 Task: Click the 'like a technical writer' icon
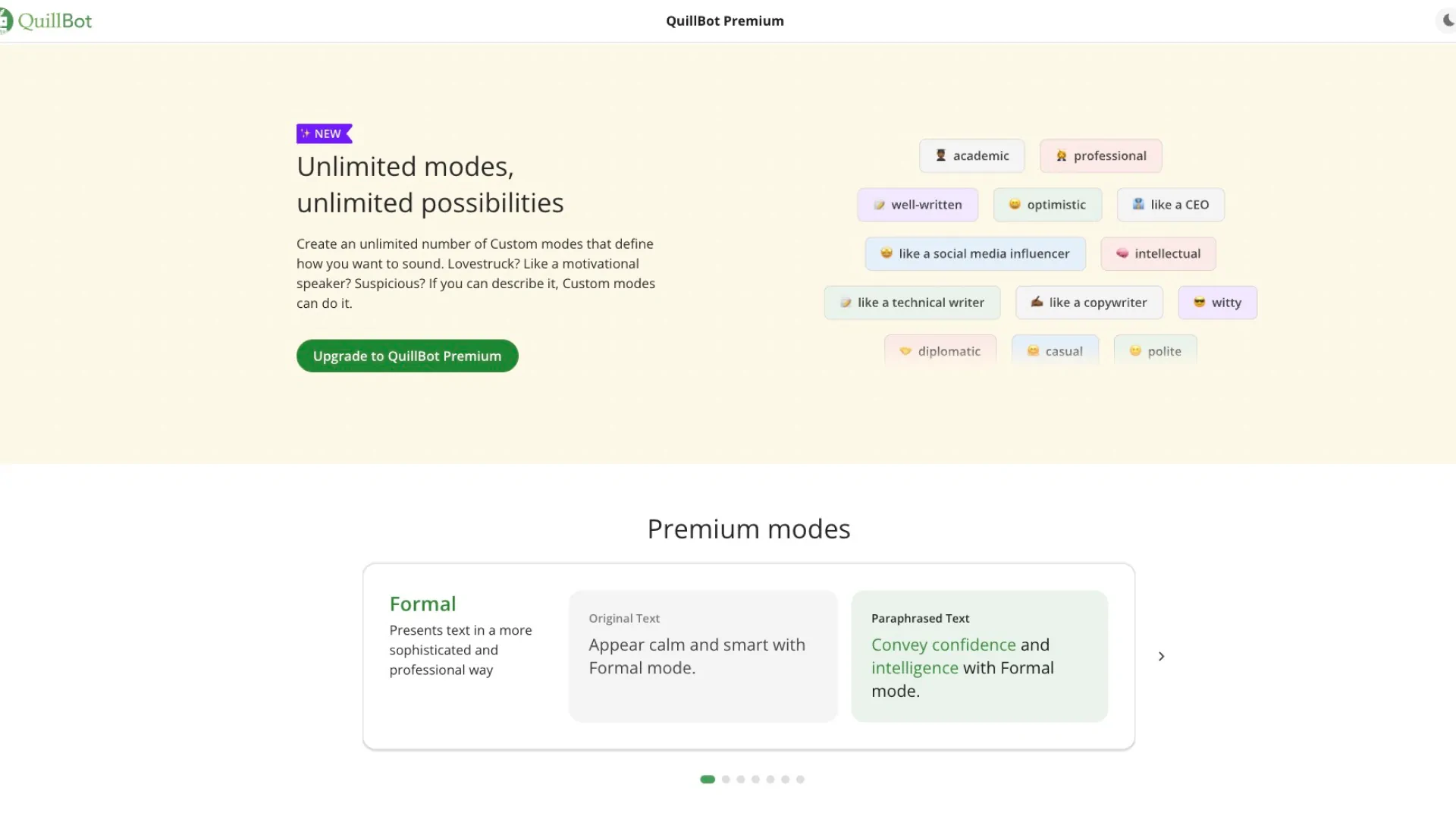click(845, 301)
